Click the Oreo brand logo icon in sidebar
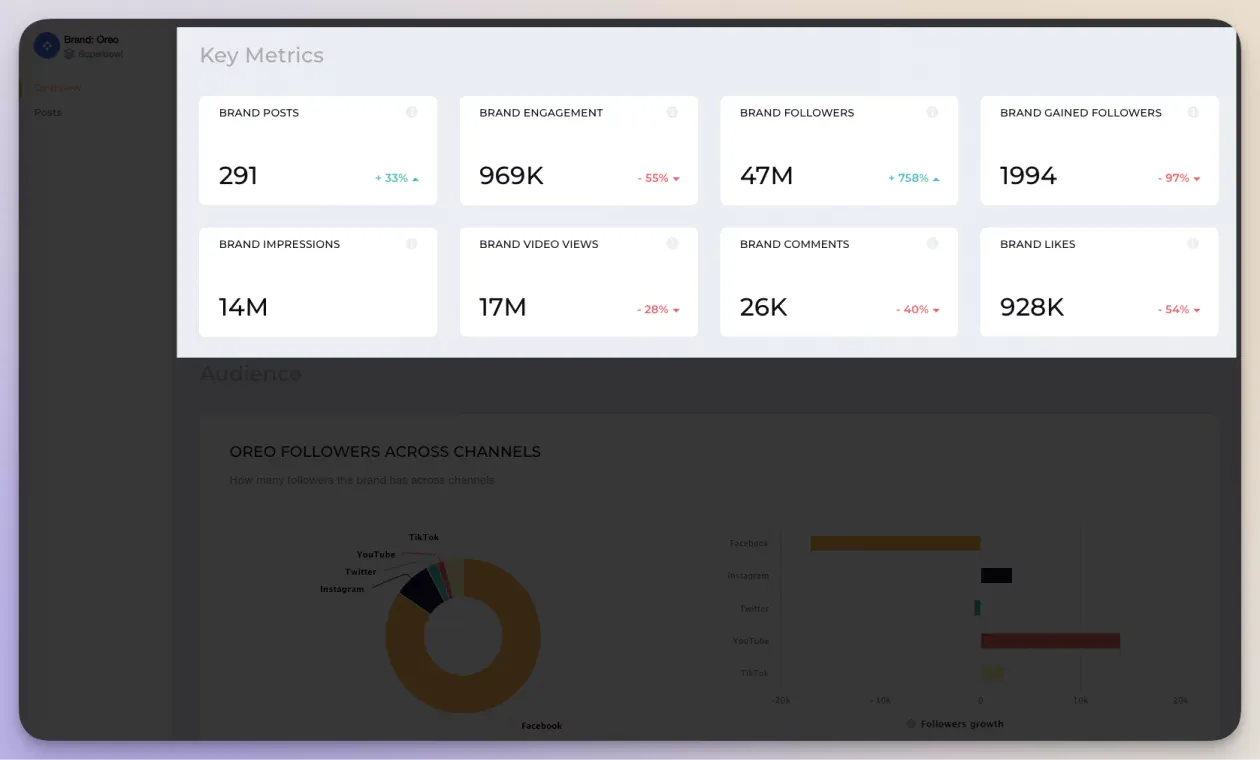 coord(46,45)
